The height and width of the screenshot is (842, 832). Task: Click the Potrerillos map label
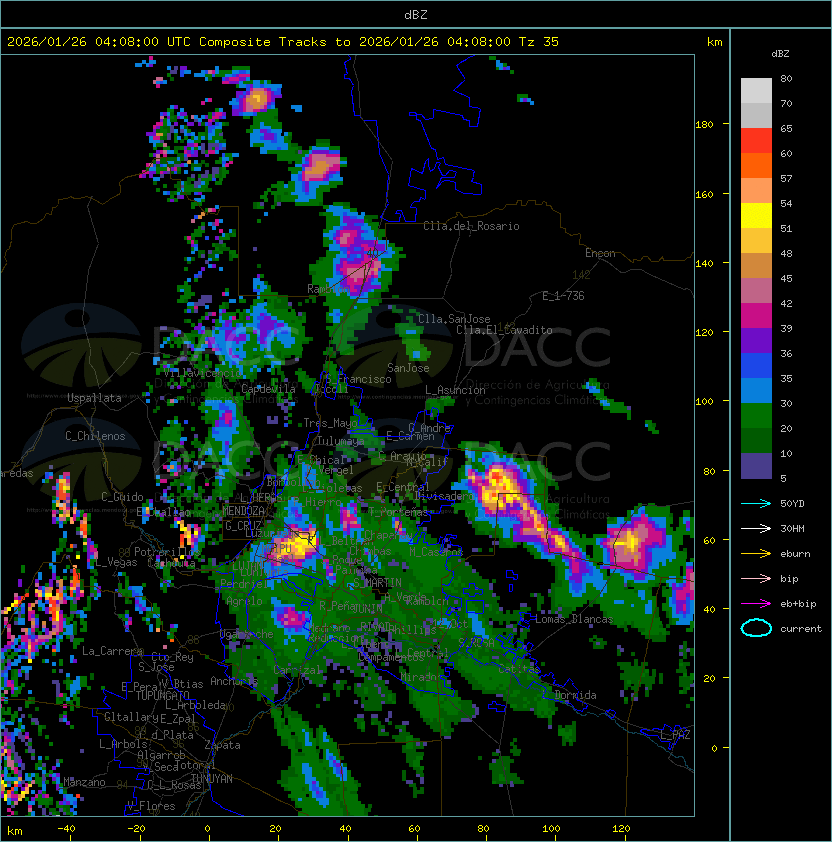[x=167, y=552]
